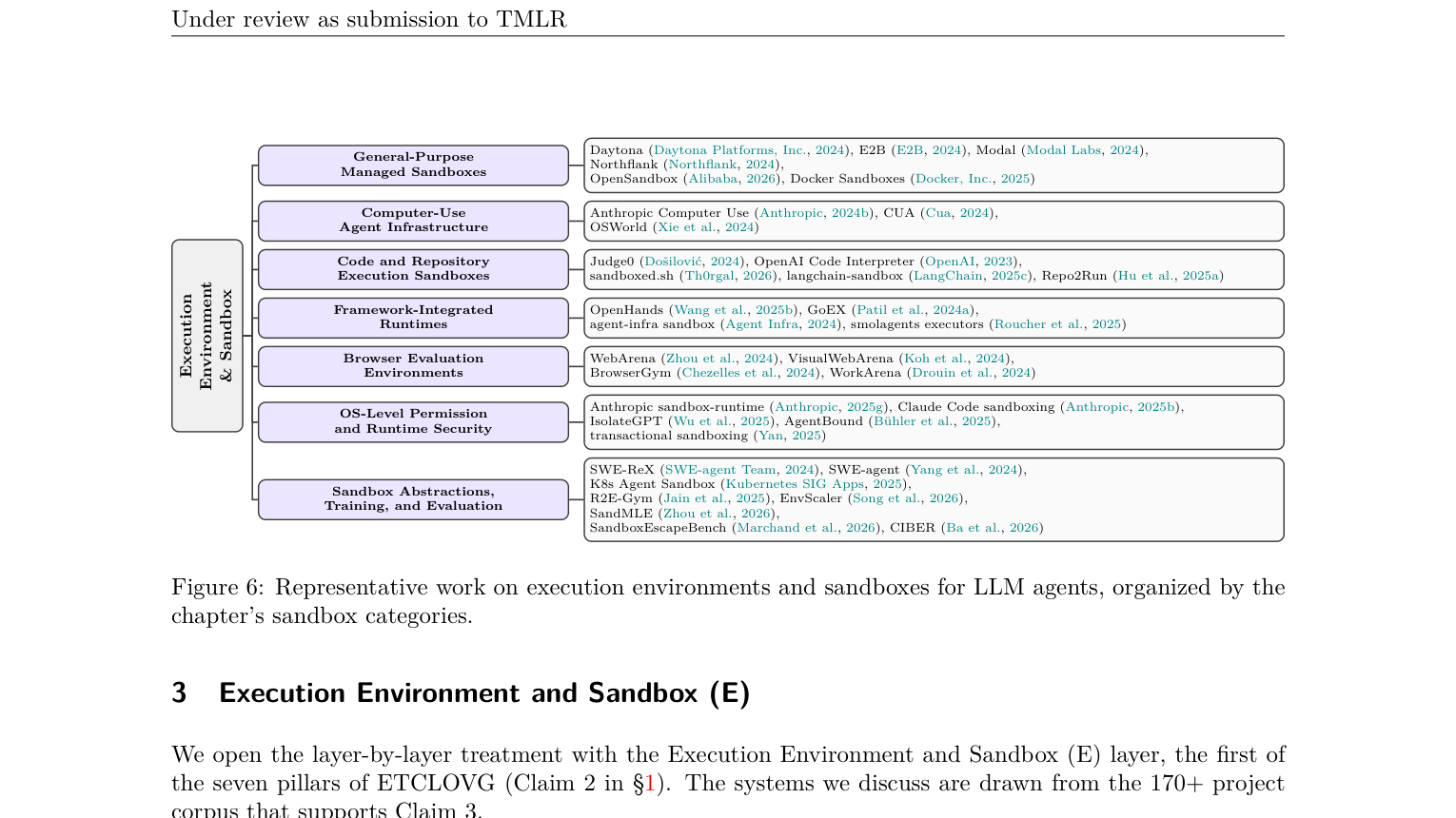Select the 'transactional sandboxing' text
This screenshot has width=1456, height=818.
669,436
